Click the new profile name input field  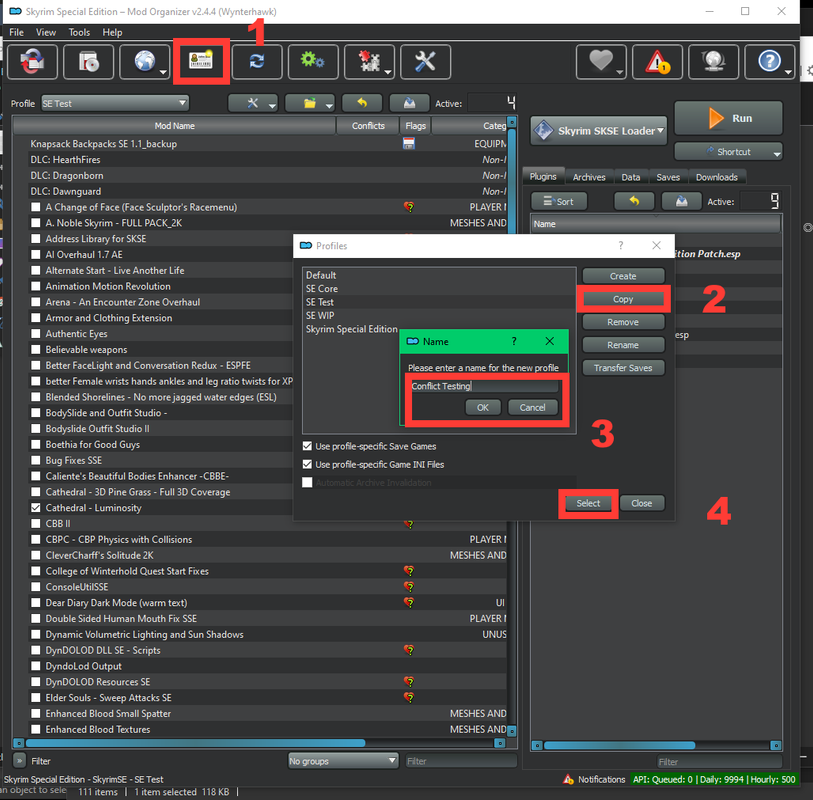click(484, 386)
